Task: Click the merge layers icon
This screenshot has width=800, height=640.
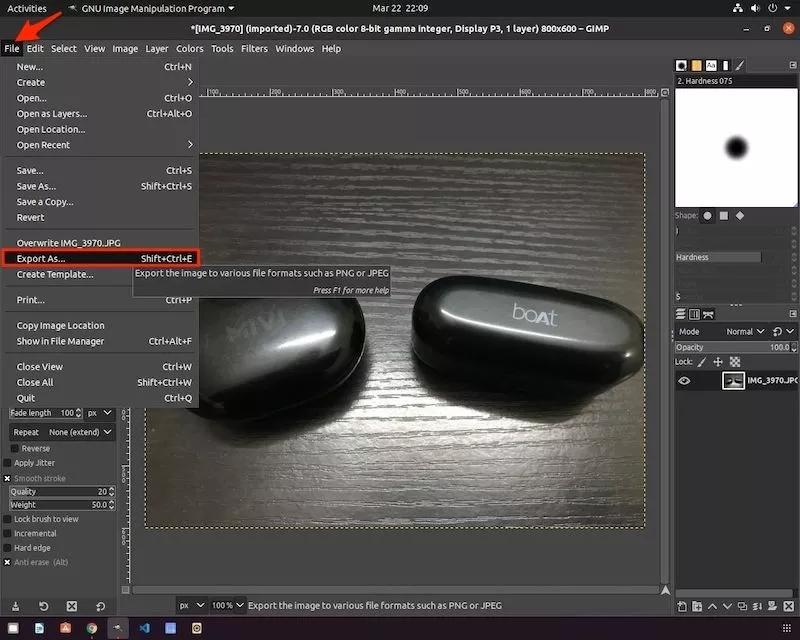Action: point(757,606)
